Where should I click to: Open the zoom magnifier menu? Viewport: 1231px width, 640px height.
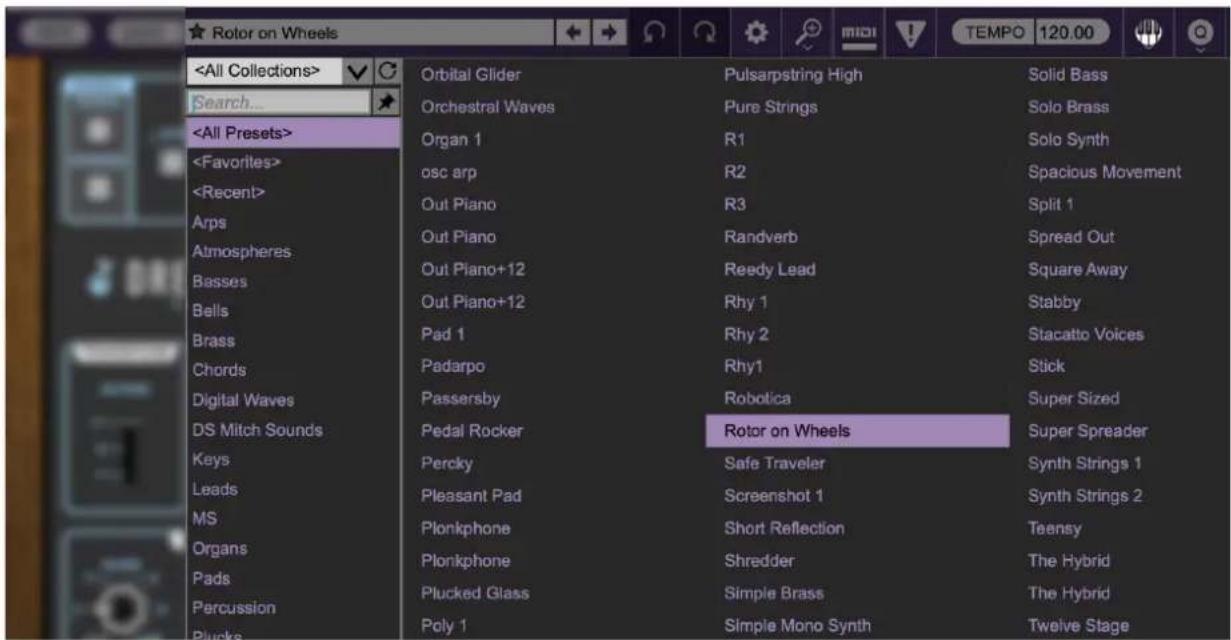click(x=806, y=33)
